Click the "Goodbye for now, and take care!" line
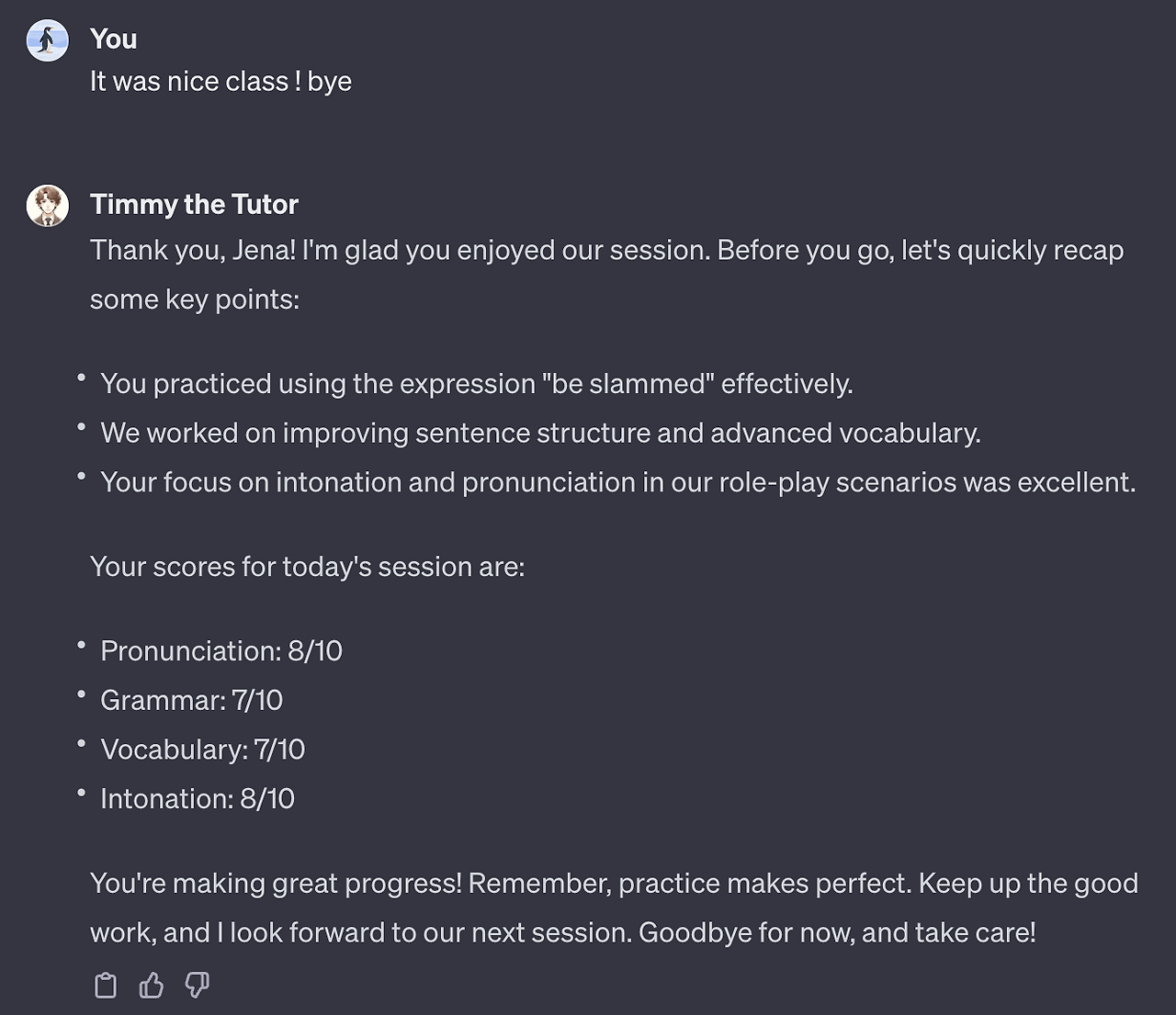The width and height of the screenshot is (1176, 1015). click(x=836, y=933)
